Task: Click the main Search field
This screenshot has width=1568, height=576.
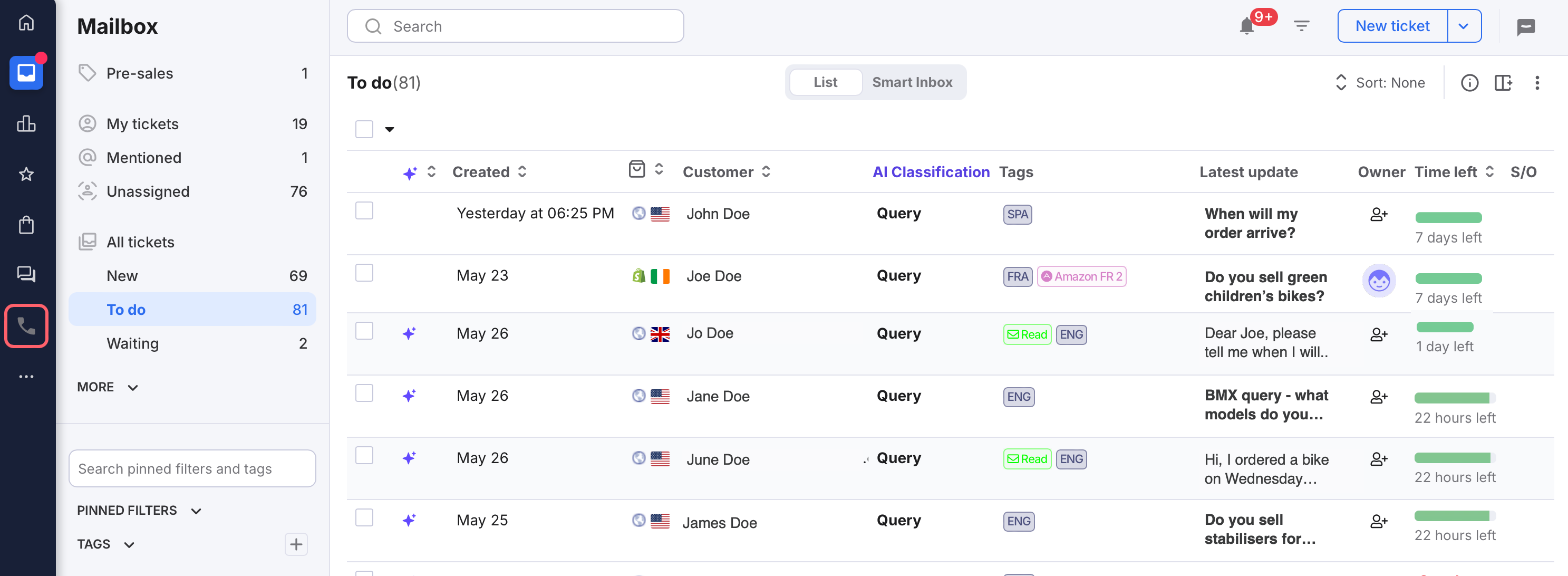Action: (515, 26)
